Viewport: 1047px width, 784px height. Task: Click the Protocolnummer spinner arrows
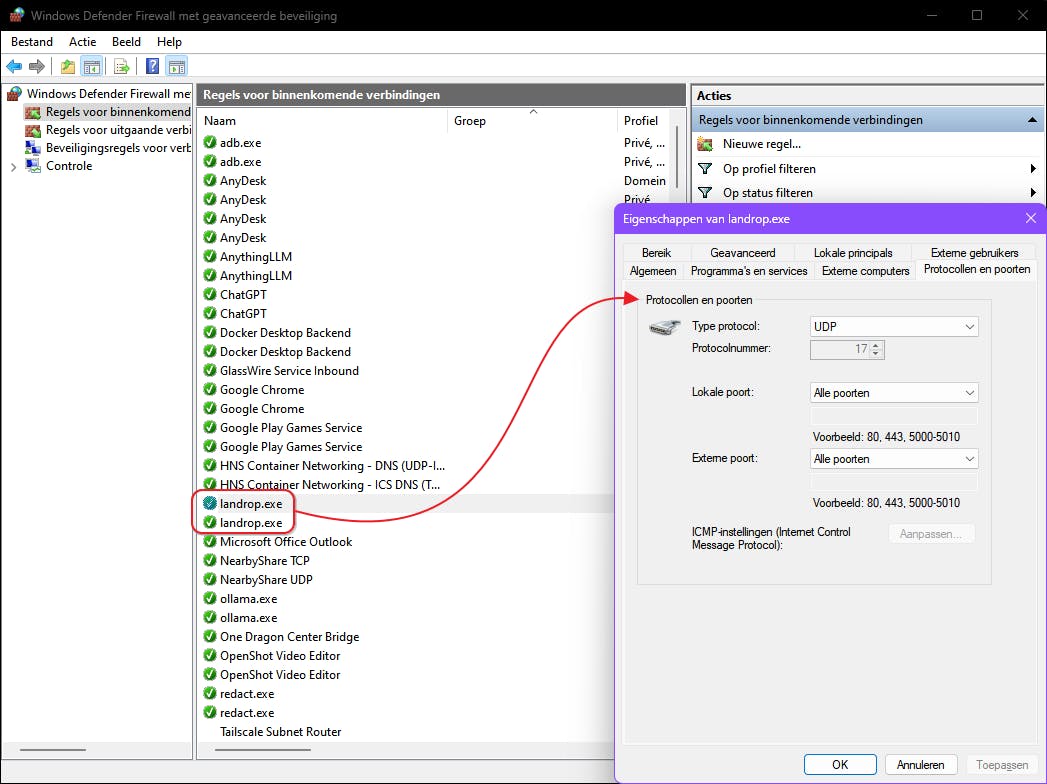click(876, 349)
